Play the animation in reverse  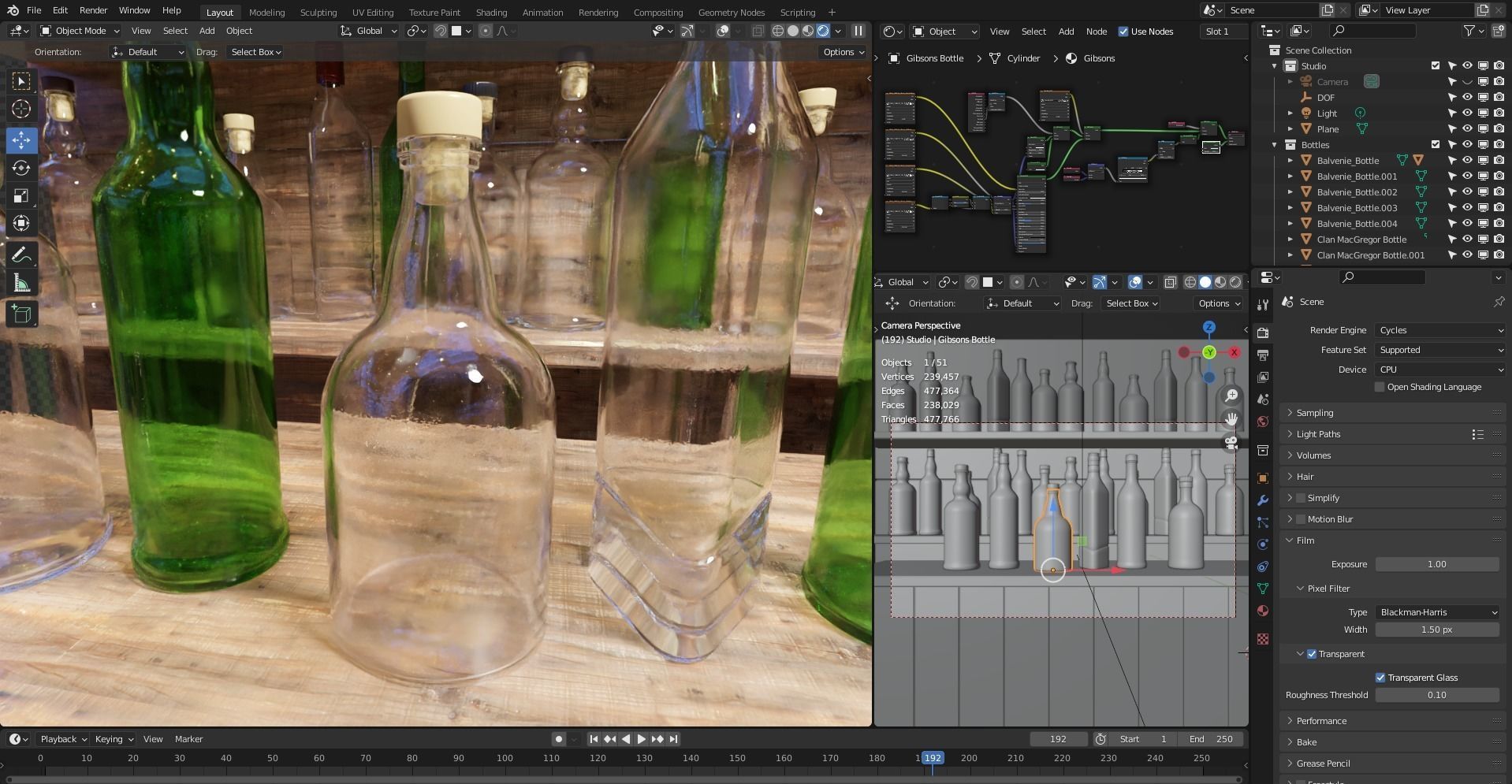(626, 739)
